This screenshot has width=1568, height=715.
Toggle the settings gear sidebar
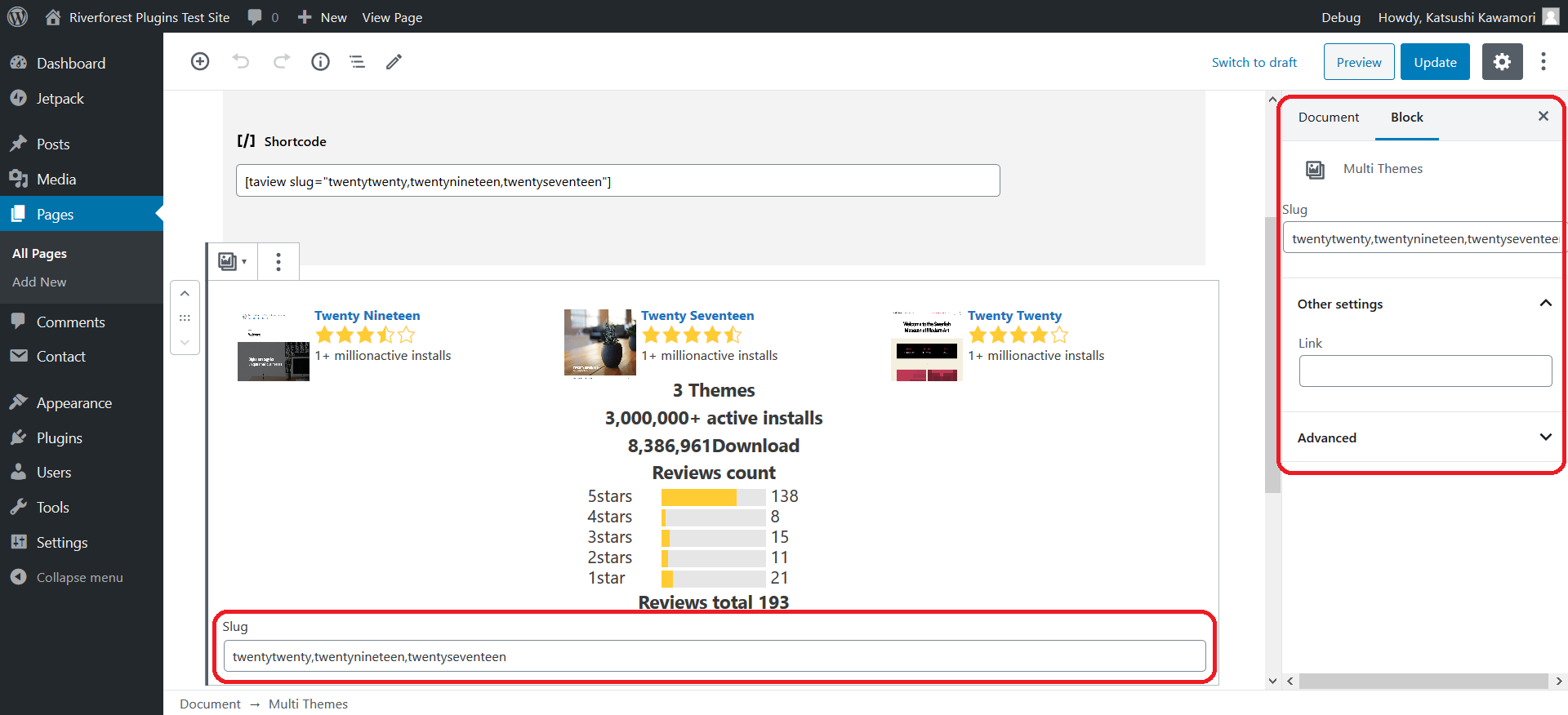click(x=1502, y=62)
